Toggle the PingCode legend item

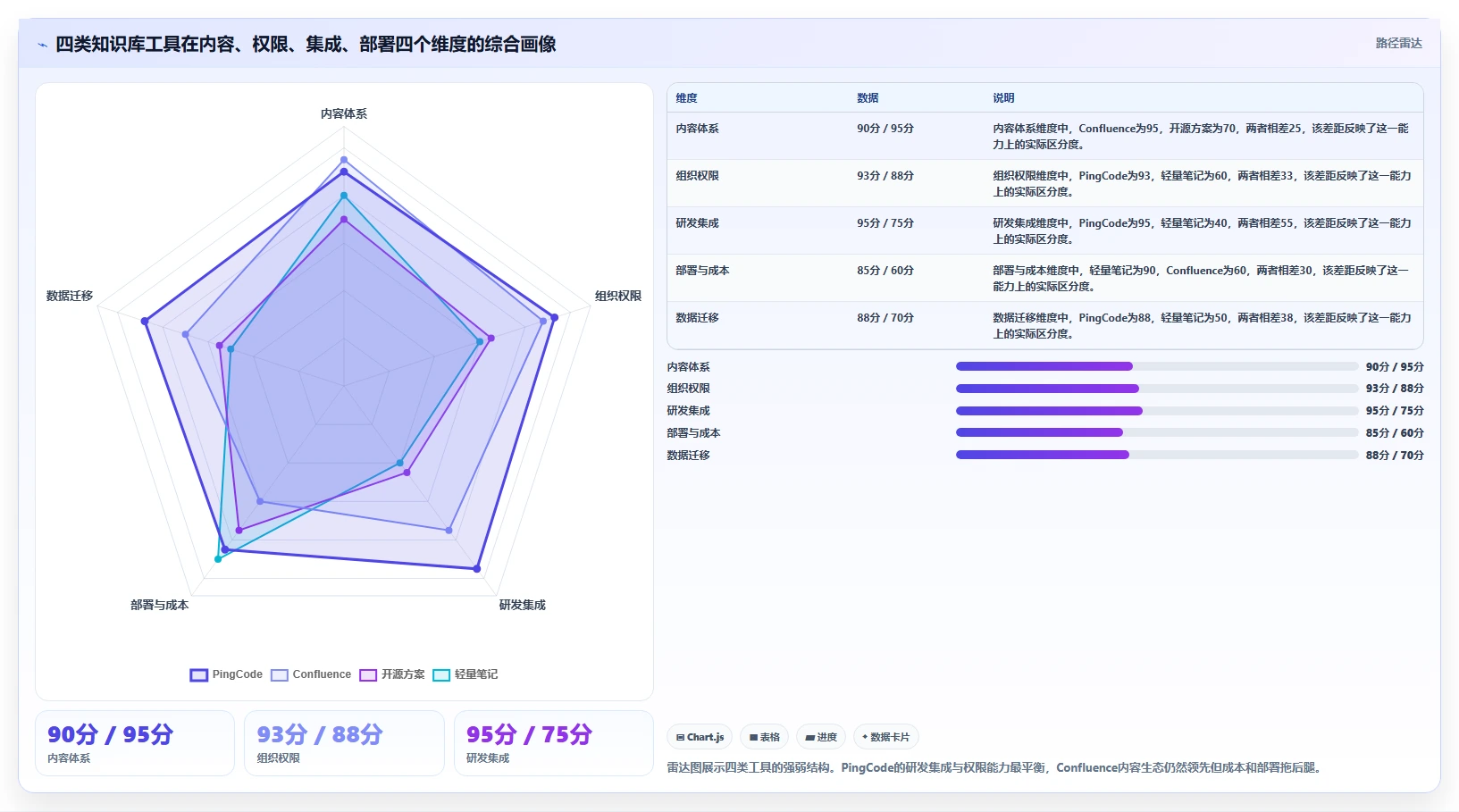click(226, 674)
